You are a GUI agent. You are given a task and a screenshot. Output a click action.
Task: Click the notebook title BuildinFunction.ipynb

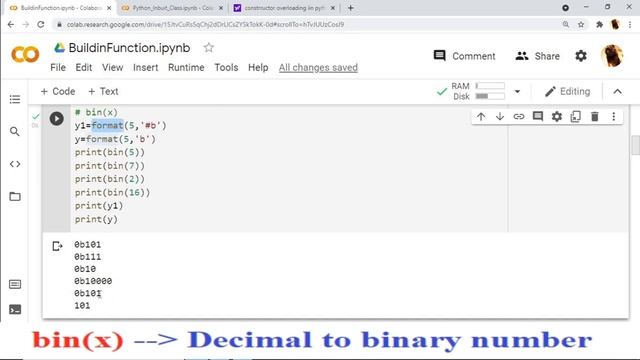point(129,48)
